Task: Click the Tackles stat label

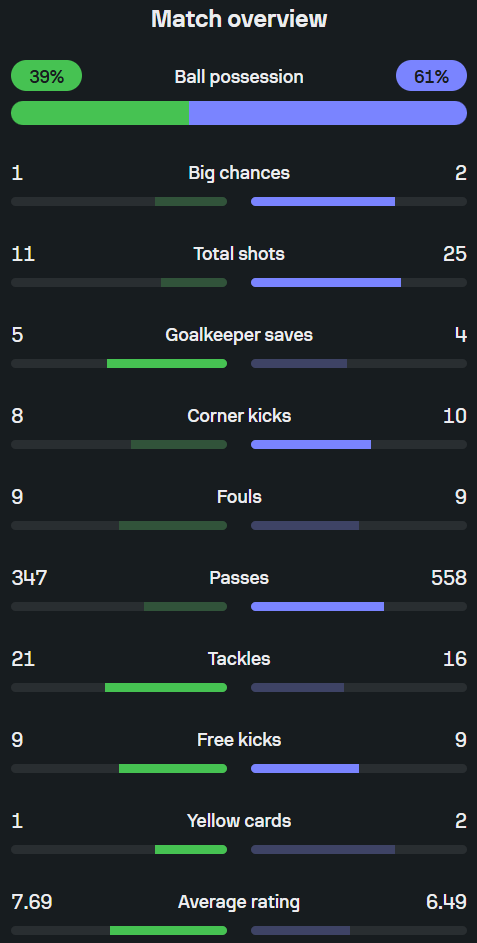Action: click(x=239, y=659)
